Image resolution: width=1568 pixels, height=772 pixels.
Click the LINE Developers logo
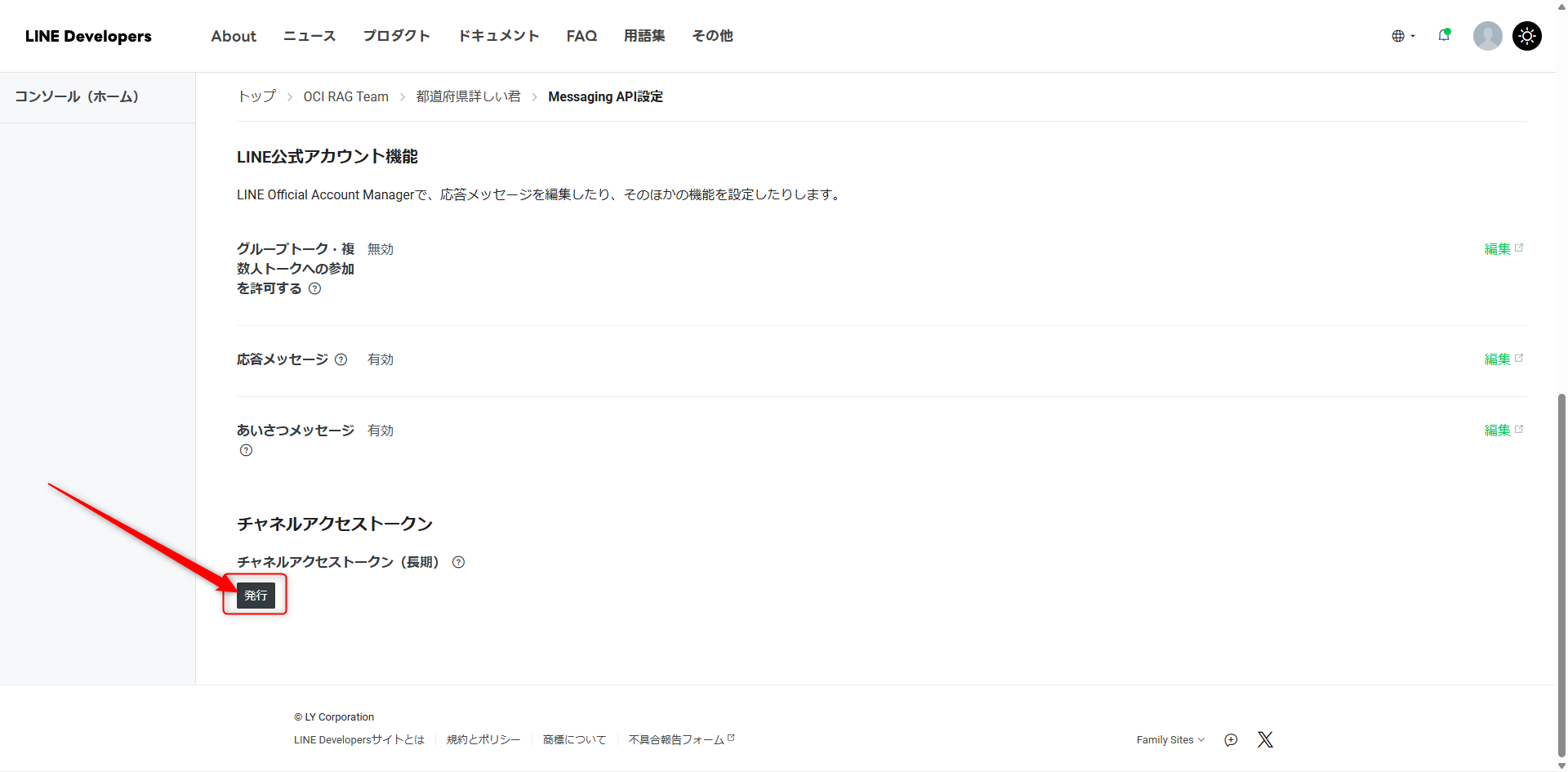pyautogui.click(x=88, y=36)
